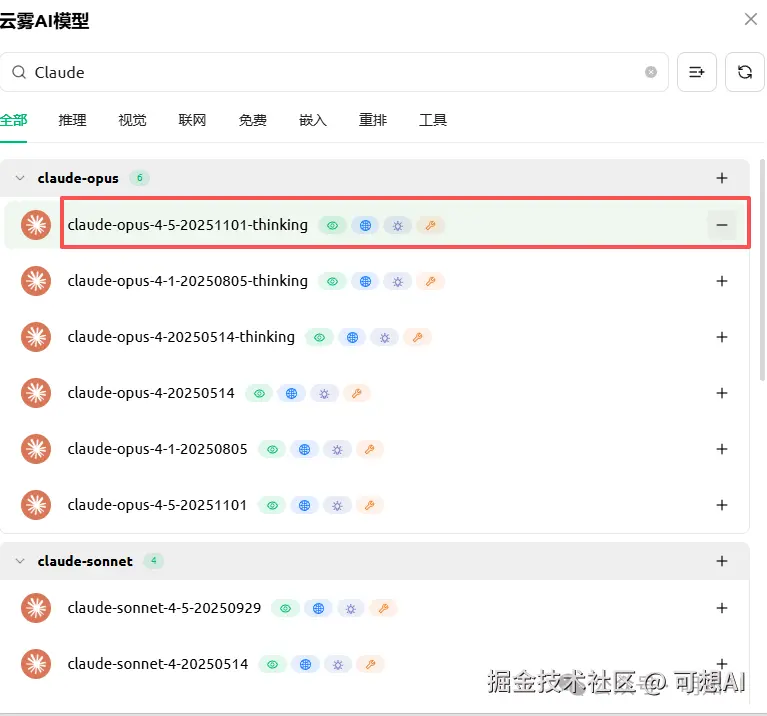The image size is (767, 716).
Task: Click reasoning tag on claude-opus-4-5-20251101-thinking
Action: click(398, 225)
